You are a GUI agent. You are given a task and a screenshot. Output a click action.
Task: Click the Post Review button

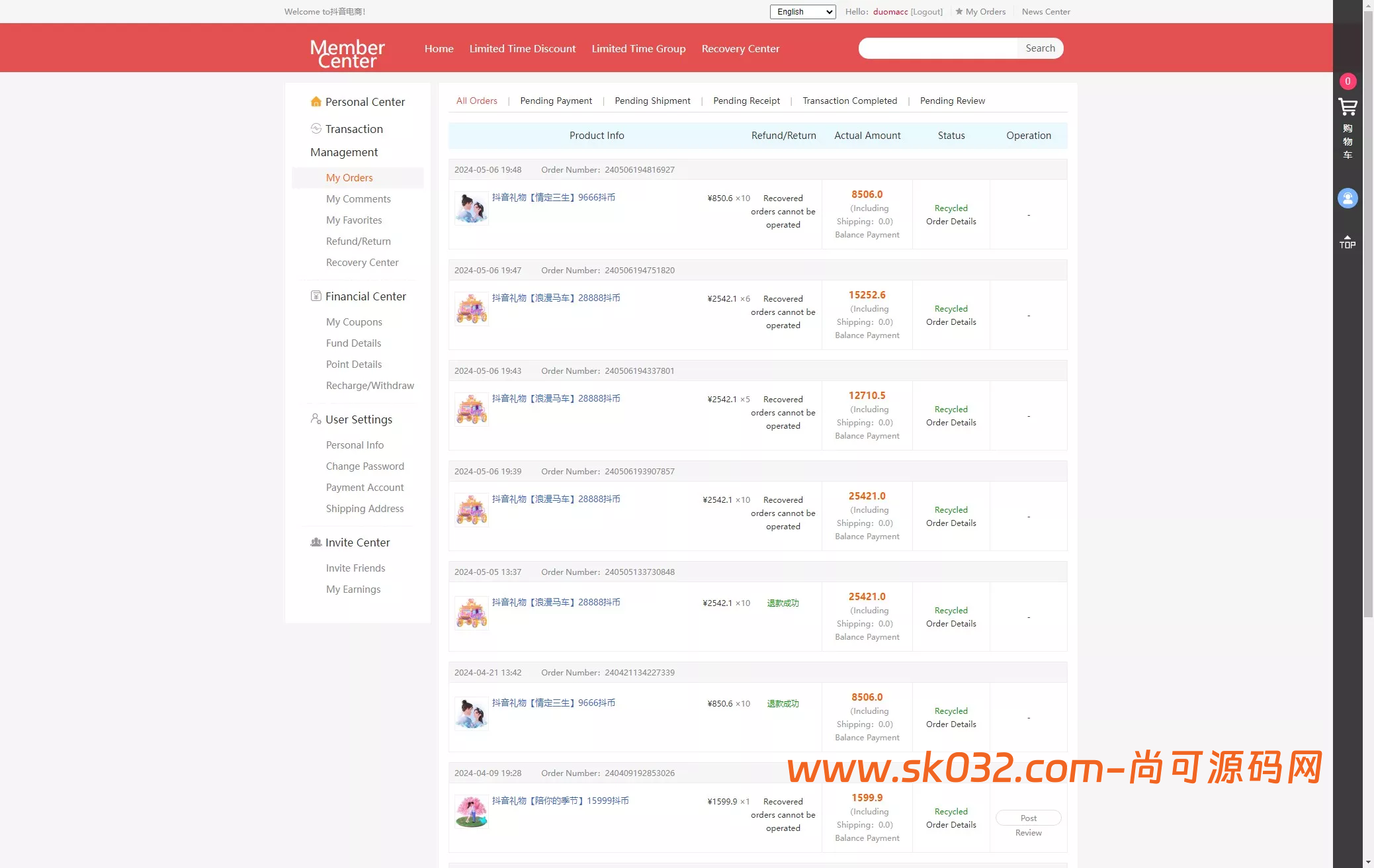(x=1028, y=818)
